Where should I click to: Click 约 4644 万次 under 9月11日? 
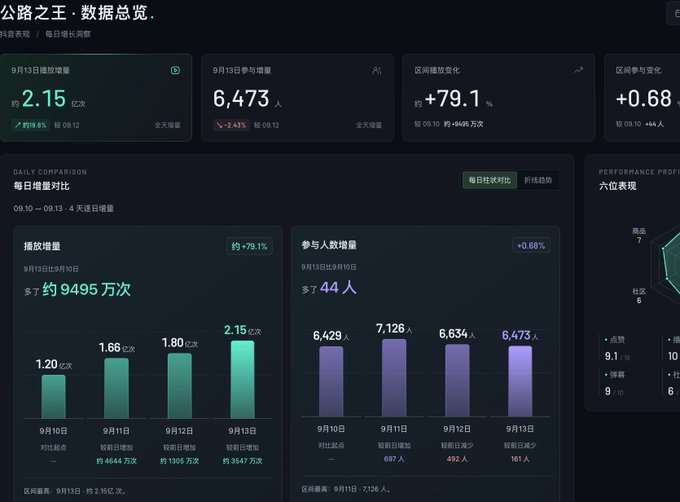pyautogui.click(x=117, y=461)
